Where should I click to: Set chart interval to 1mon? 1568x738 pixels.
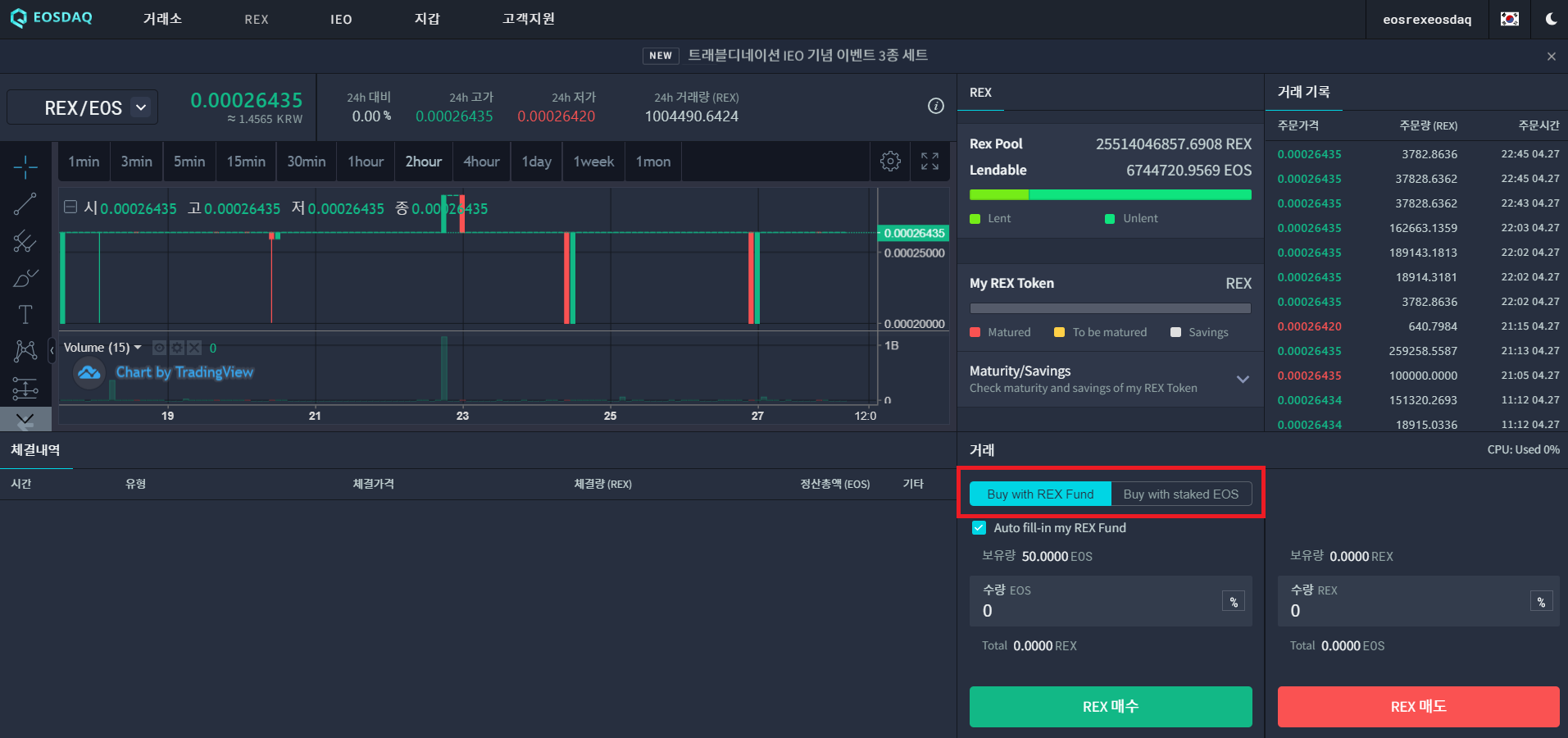(653, 162)
